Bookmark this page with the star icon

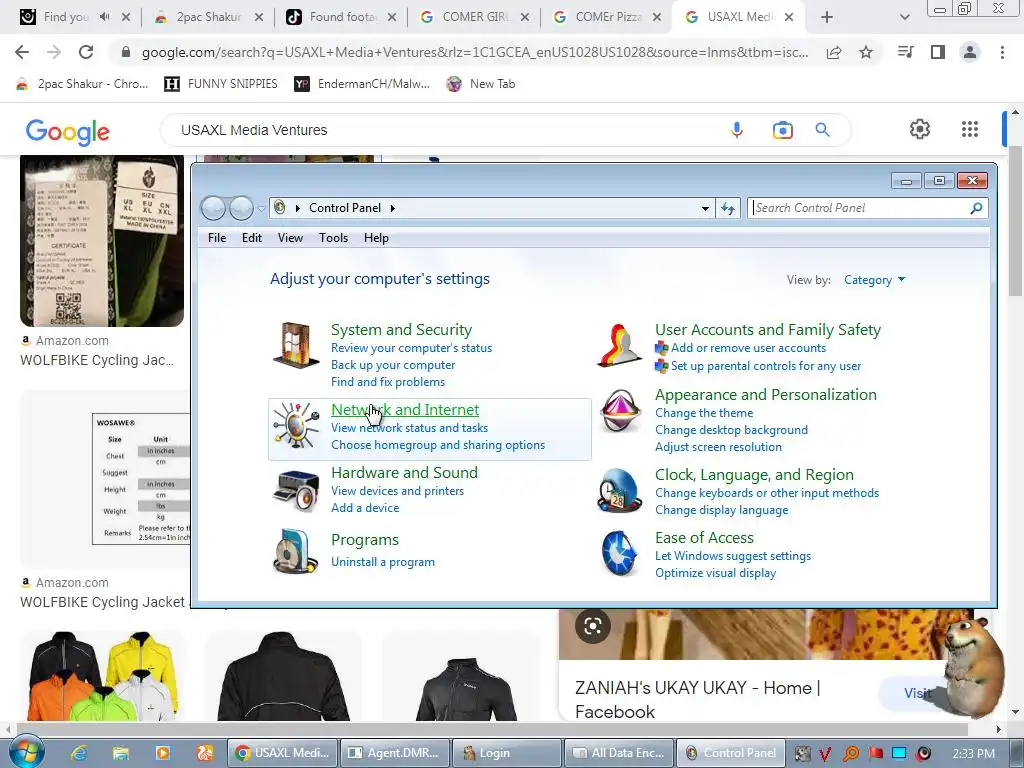click(866, 52)
